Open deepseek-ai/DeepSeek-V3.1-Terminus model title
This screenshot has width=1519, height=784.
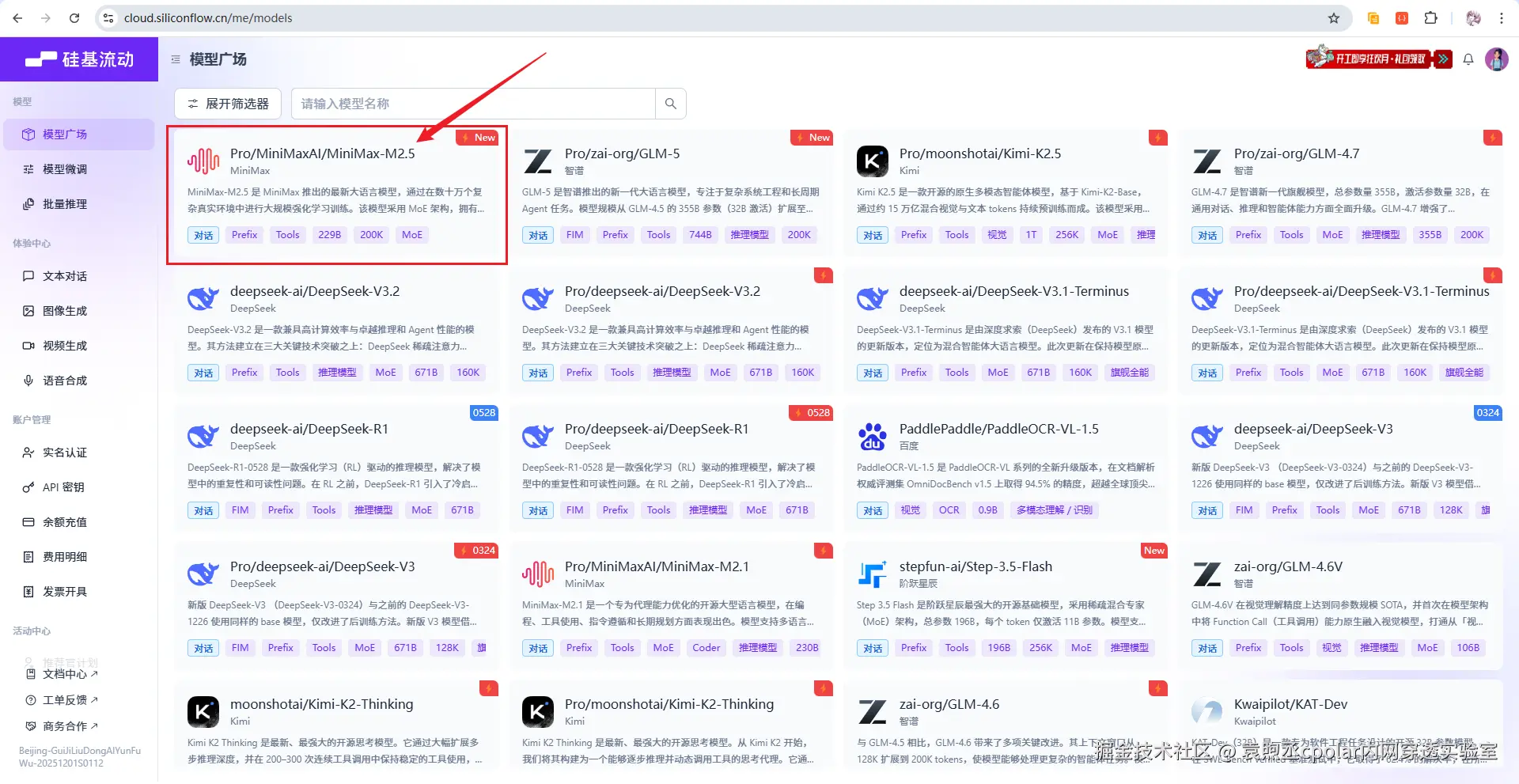coord(1013,291)
